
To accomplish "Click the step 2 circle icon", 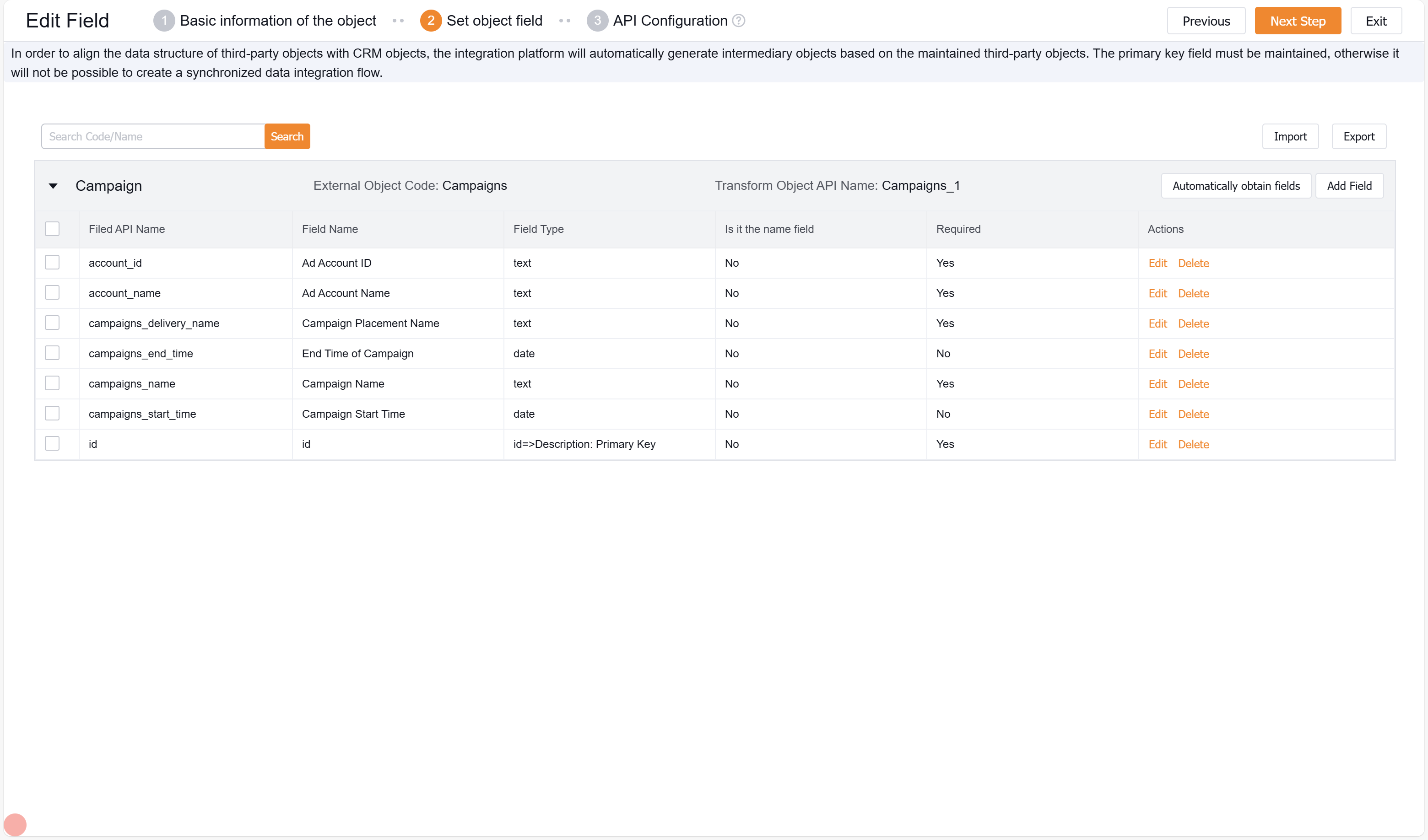I will coord(431,21).
